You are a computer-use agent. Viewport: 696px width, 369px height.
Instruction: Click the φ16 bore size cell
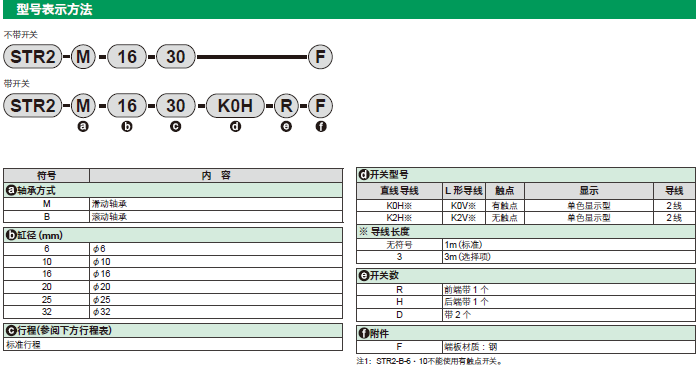point(216,274)
